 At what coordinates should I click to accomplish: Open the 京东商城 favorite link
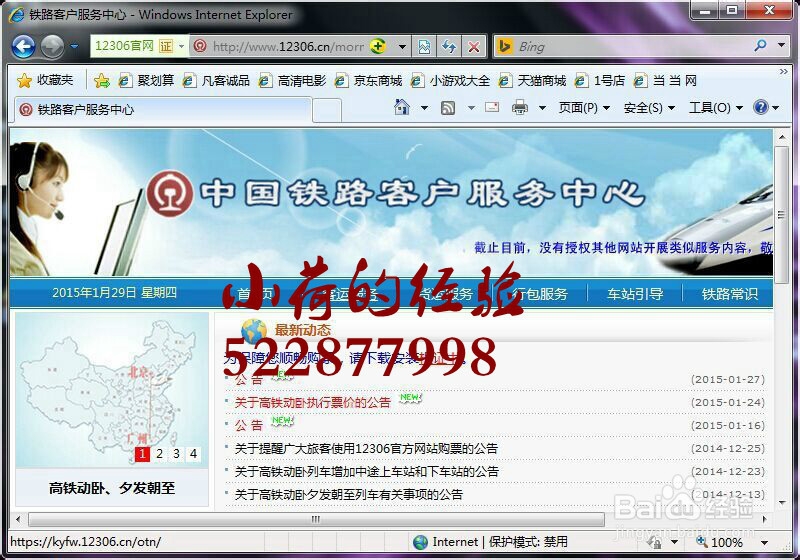[x=368, y=80]
